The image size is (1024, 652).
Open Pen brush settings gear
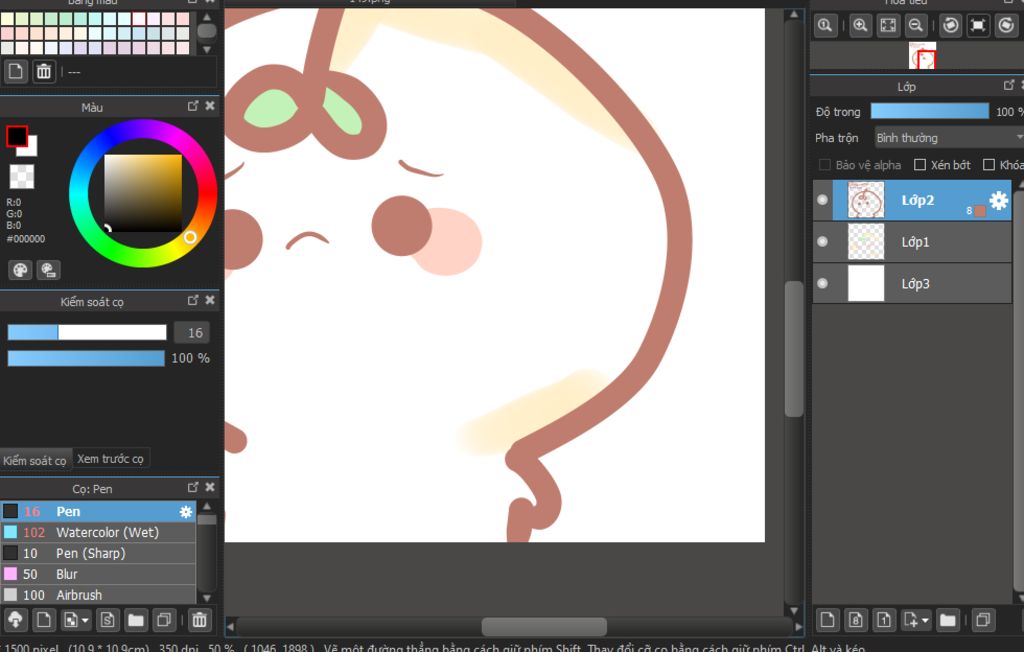tap(186, 512)
